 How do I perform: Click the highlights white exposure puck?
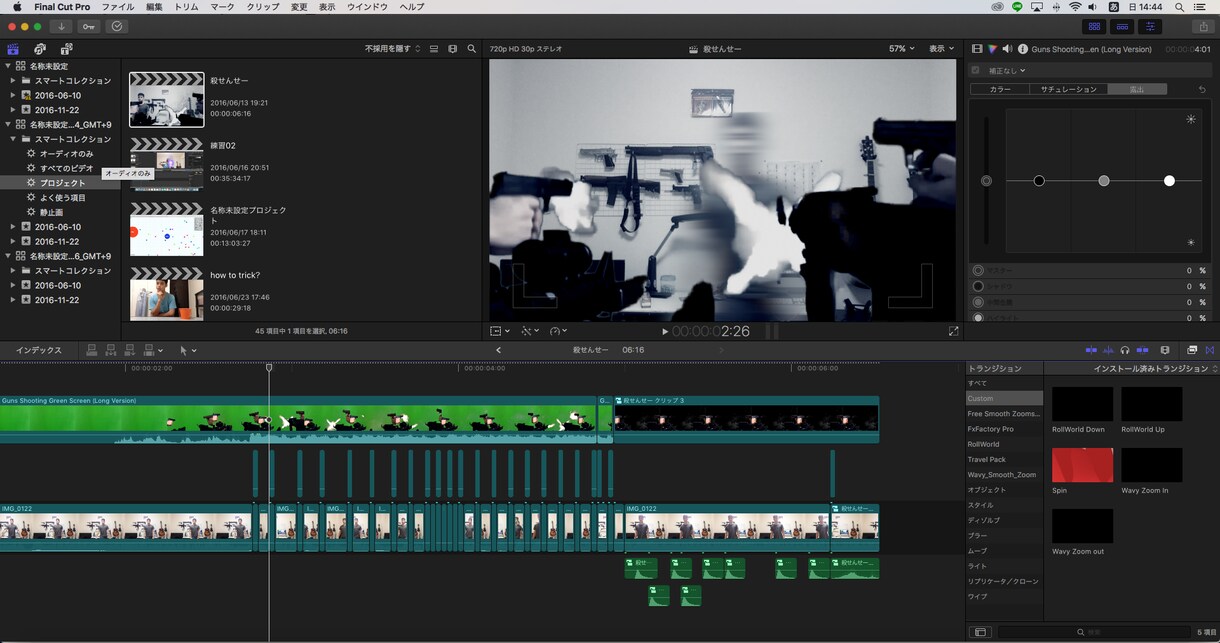[1169, 181]
